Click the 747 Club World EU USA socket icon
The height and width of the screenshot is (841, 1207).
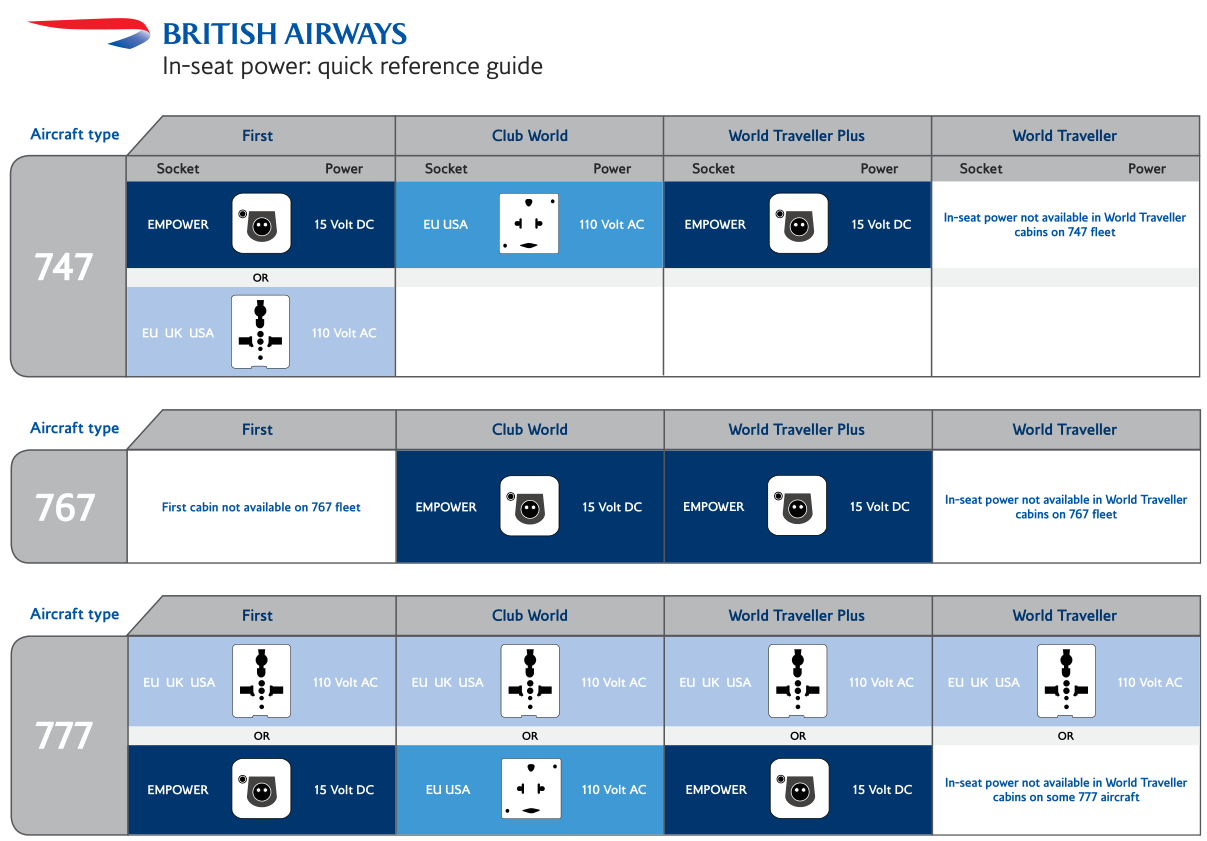529,223
